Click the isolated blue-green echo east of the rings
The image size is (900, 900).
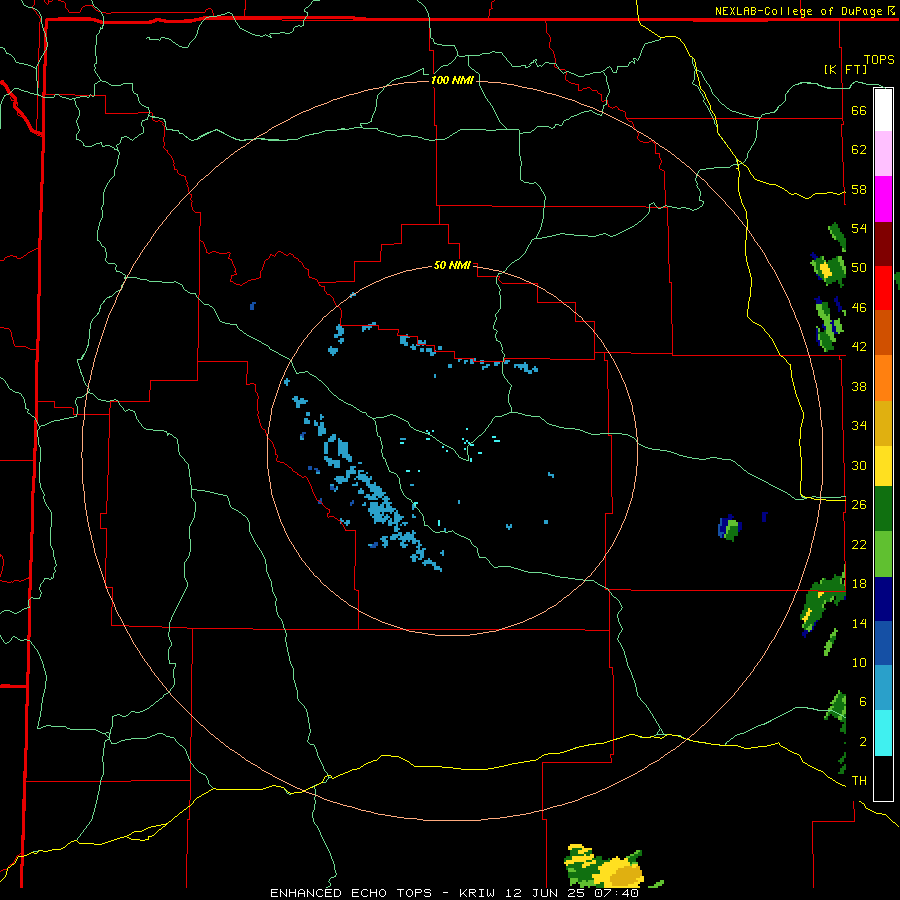coord(730,528)
